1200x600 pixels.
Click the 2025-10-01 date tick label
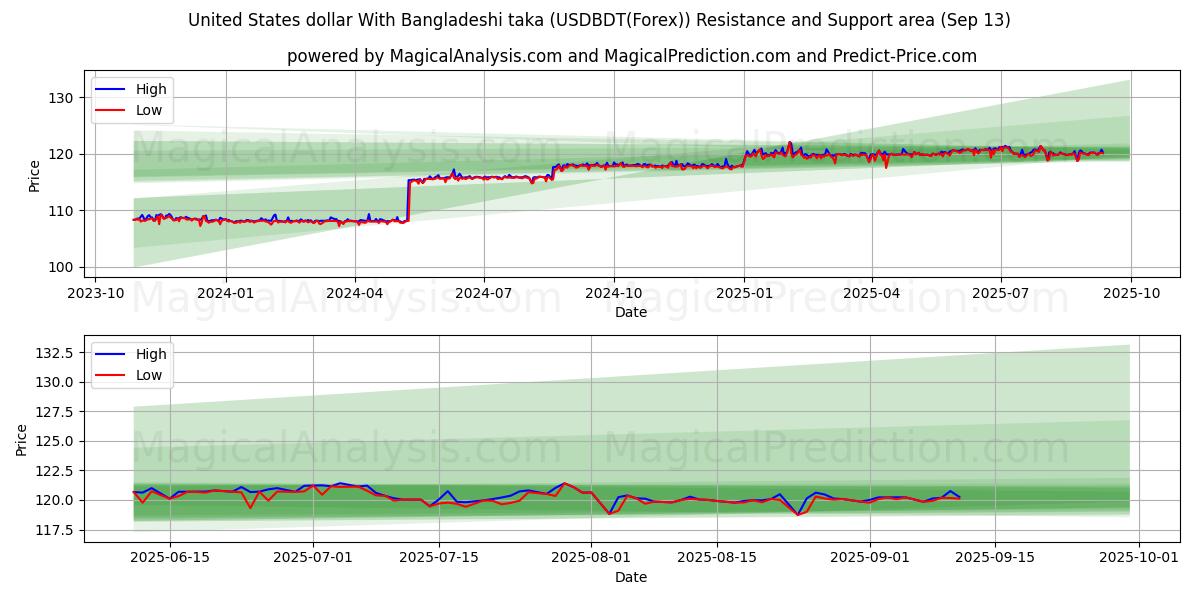tap(1139, 558)
